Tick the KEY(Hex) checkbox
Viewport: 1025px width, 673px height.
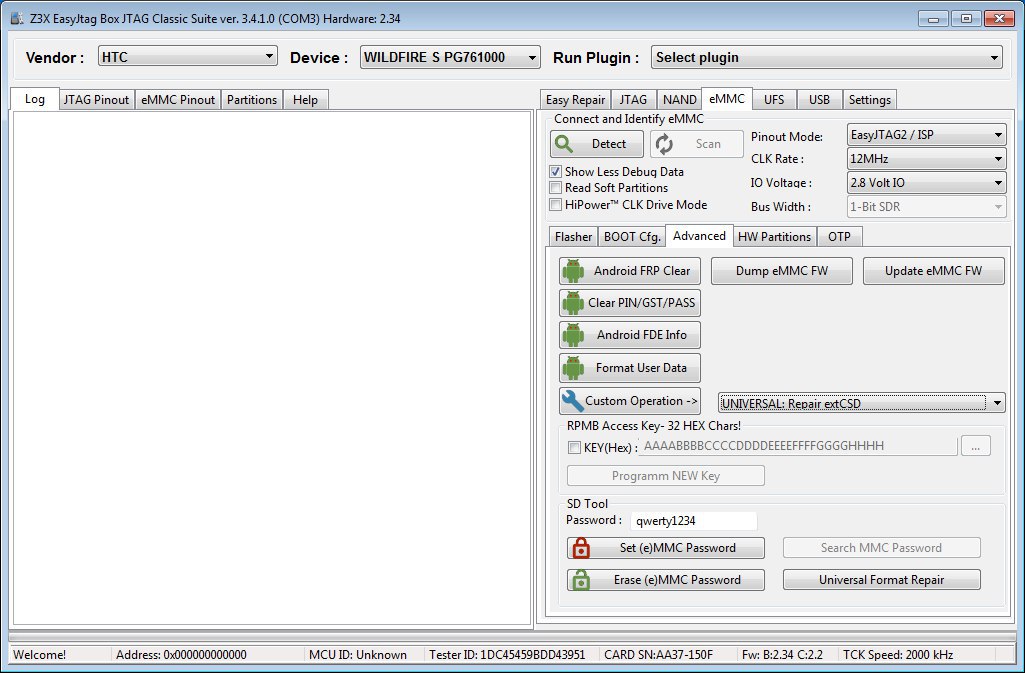[x=574, y=448]
